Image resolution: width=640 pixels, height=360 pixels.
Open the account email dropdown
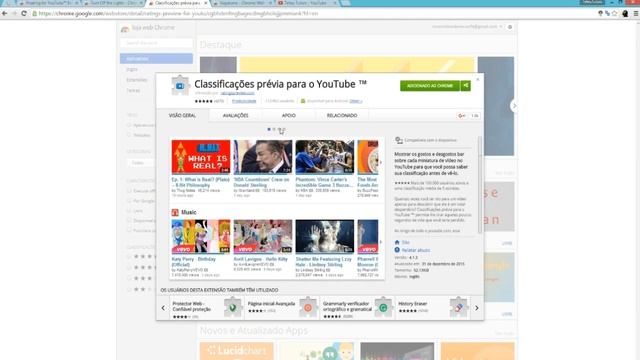click(467, 27)
